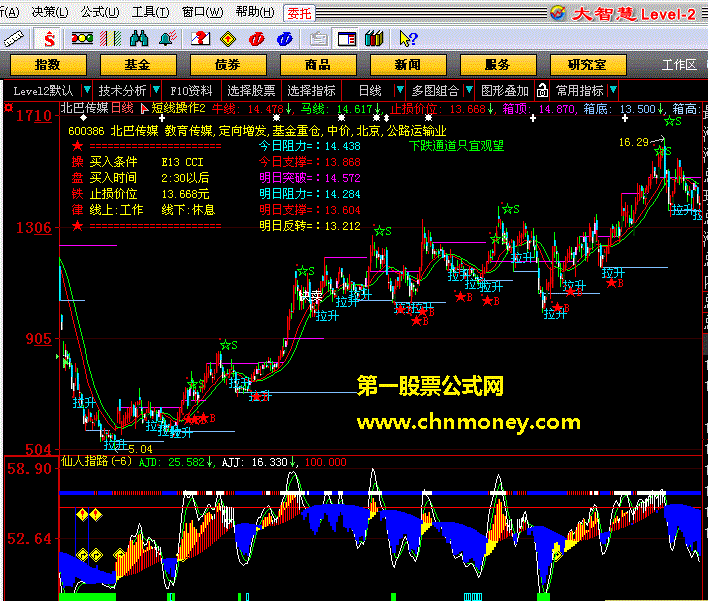
Task: Click the yellow diamond arrow sign icon
Action: click(228, 39)
